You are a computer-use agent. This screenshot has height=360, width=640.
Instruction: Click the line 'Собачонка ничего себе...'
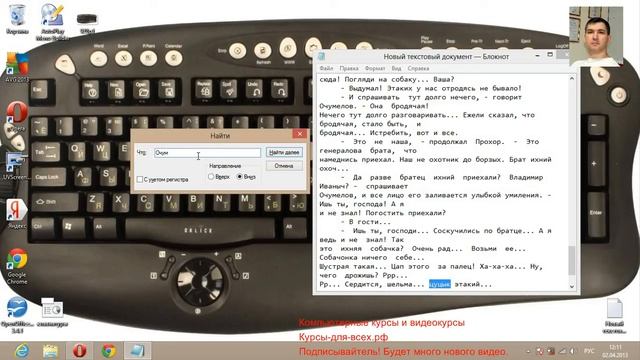coord(372,258)
